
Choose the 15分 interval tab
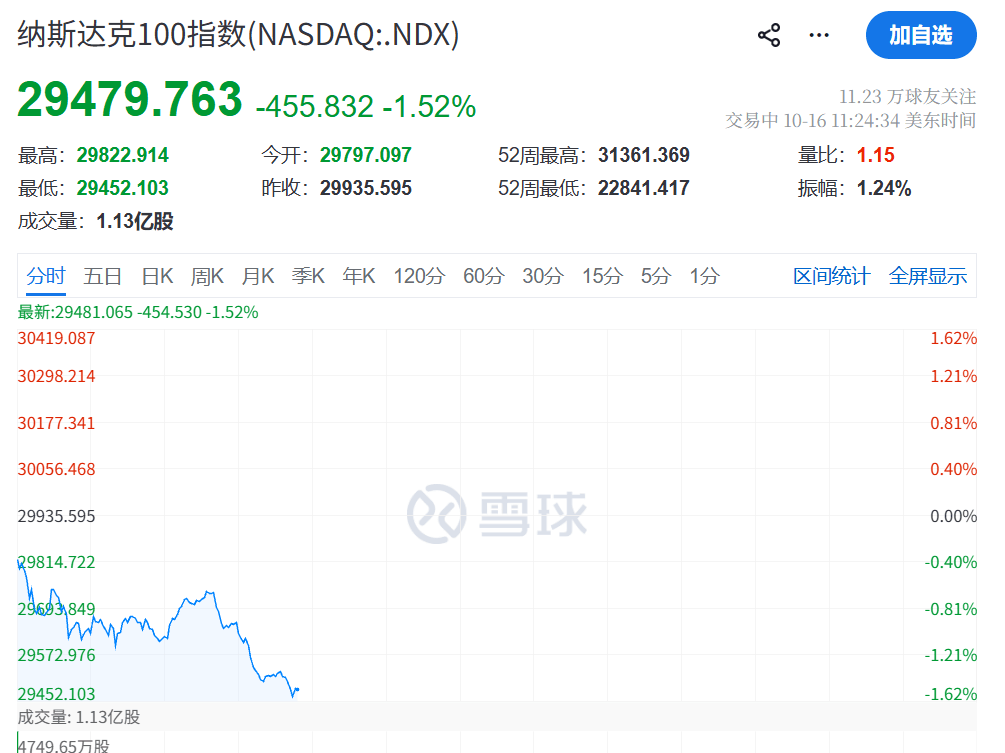pos(602,276)
